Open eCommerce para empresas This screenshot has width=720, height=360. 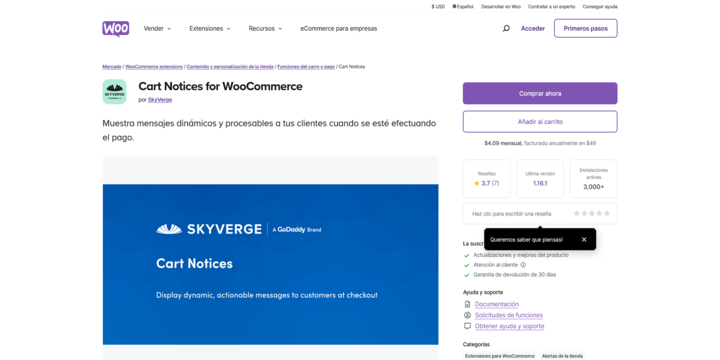pyautogui.click(x=338, y=28)
